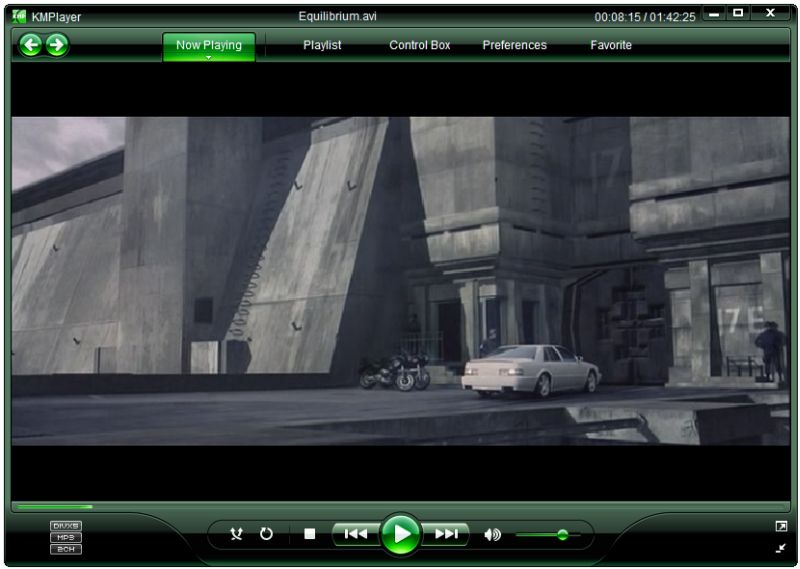Image resolution: width=800 pixels, height=569 pixels.
Task: Switch to the Now Playing tab
Action: point(209,45)
